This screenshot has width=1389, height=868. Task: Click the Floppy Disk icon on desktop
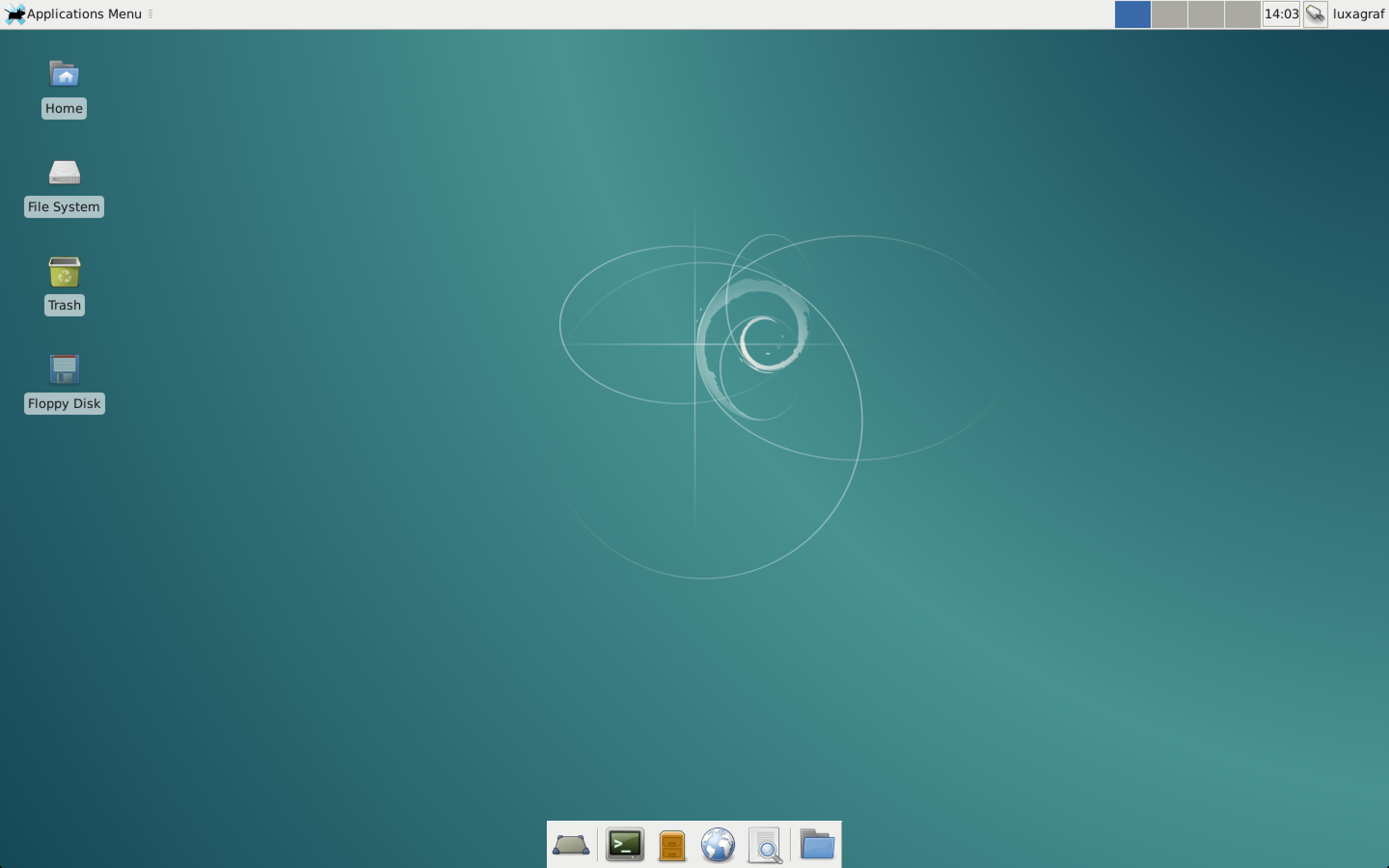63,370
